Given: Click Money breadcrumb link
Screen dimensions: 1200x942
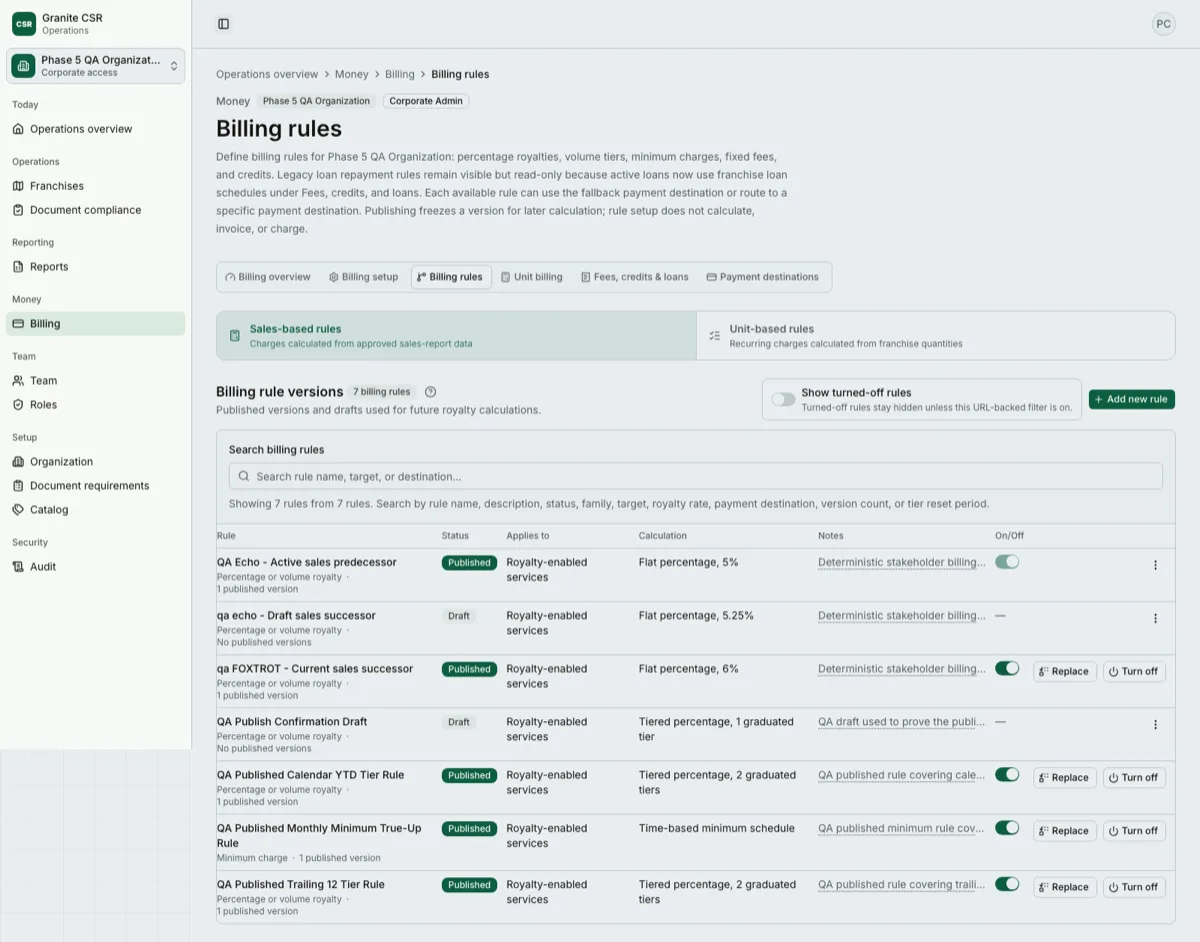Looking at the screenshot, I should point(352,74).
